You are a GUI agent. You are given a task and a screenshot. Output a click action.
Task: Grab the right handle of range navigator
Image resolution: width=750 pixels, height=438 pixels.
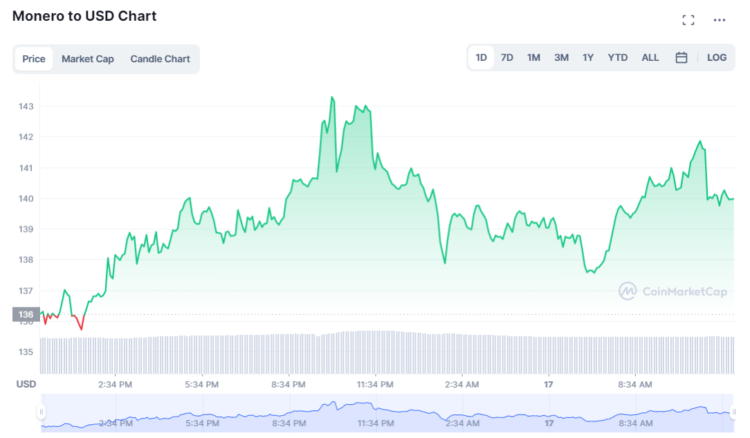point(733,412)
